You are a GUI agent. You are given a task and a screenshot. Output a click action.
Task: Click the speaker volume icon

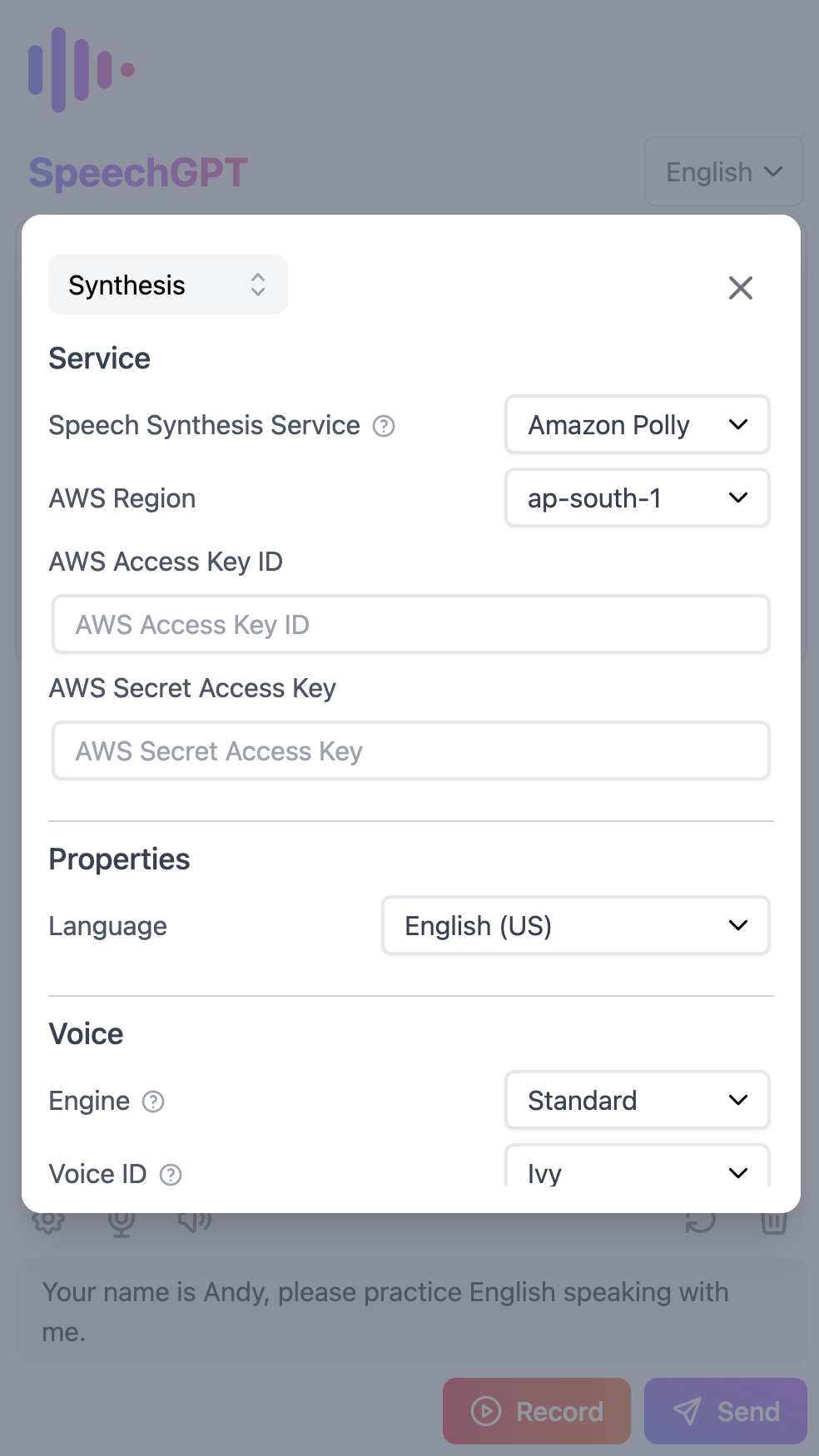(x=195, y=1221)
